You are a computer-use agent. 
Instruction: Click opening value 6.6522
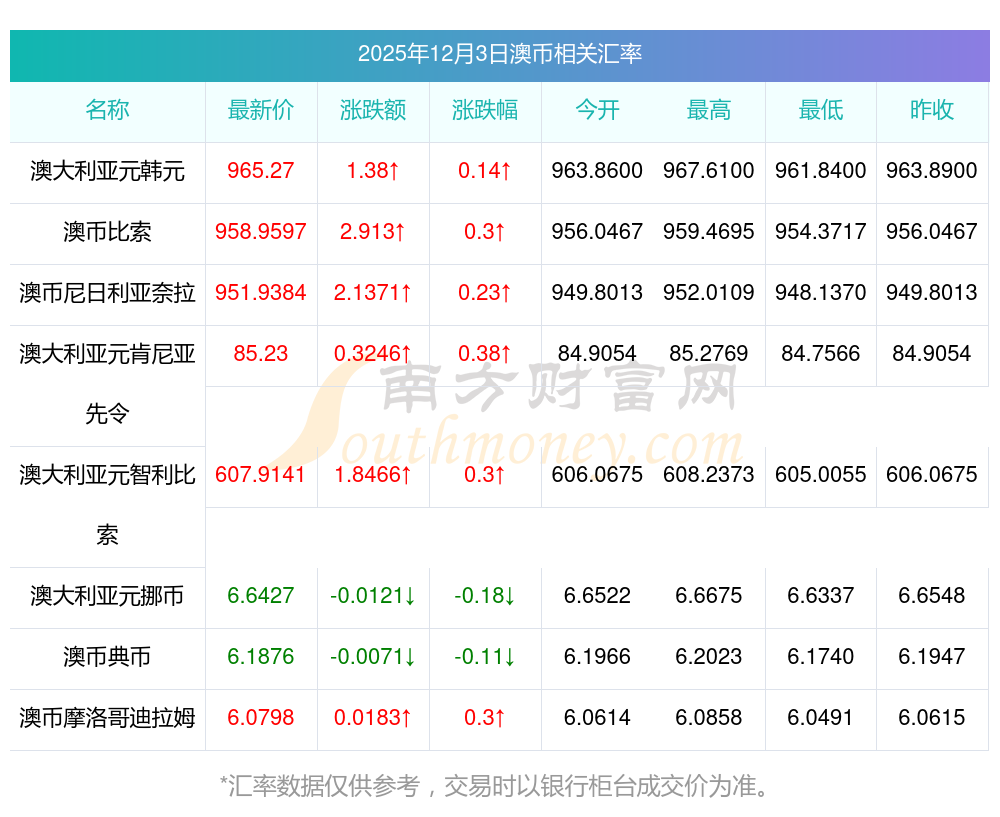(x=597, y=596)
